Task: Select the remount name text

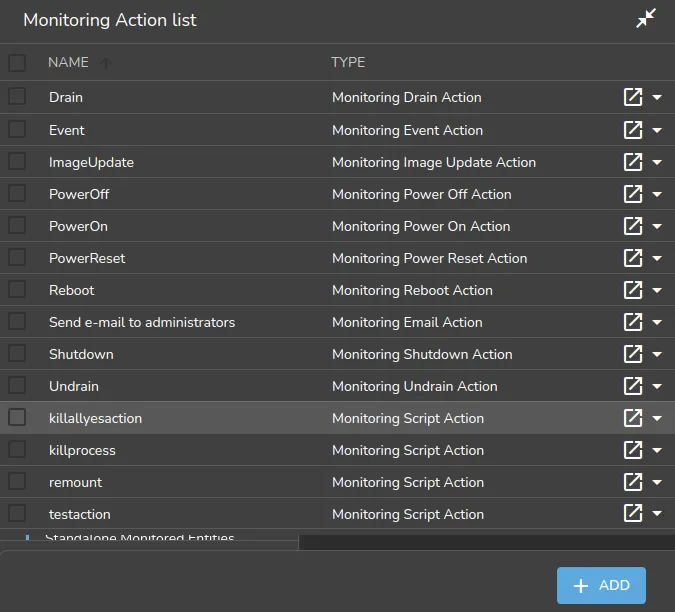Action: pos(75,482)
